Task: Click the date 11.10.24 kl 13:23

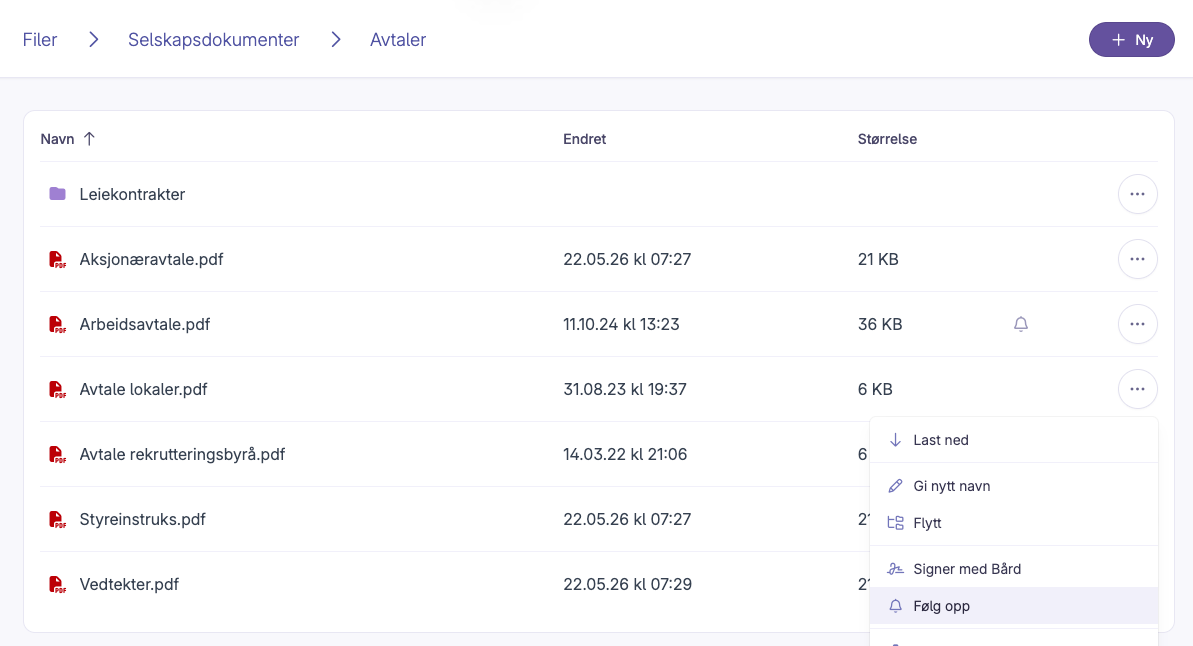Action: (x=621, y=324)
